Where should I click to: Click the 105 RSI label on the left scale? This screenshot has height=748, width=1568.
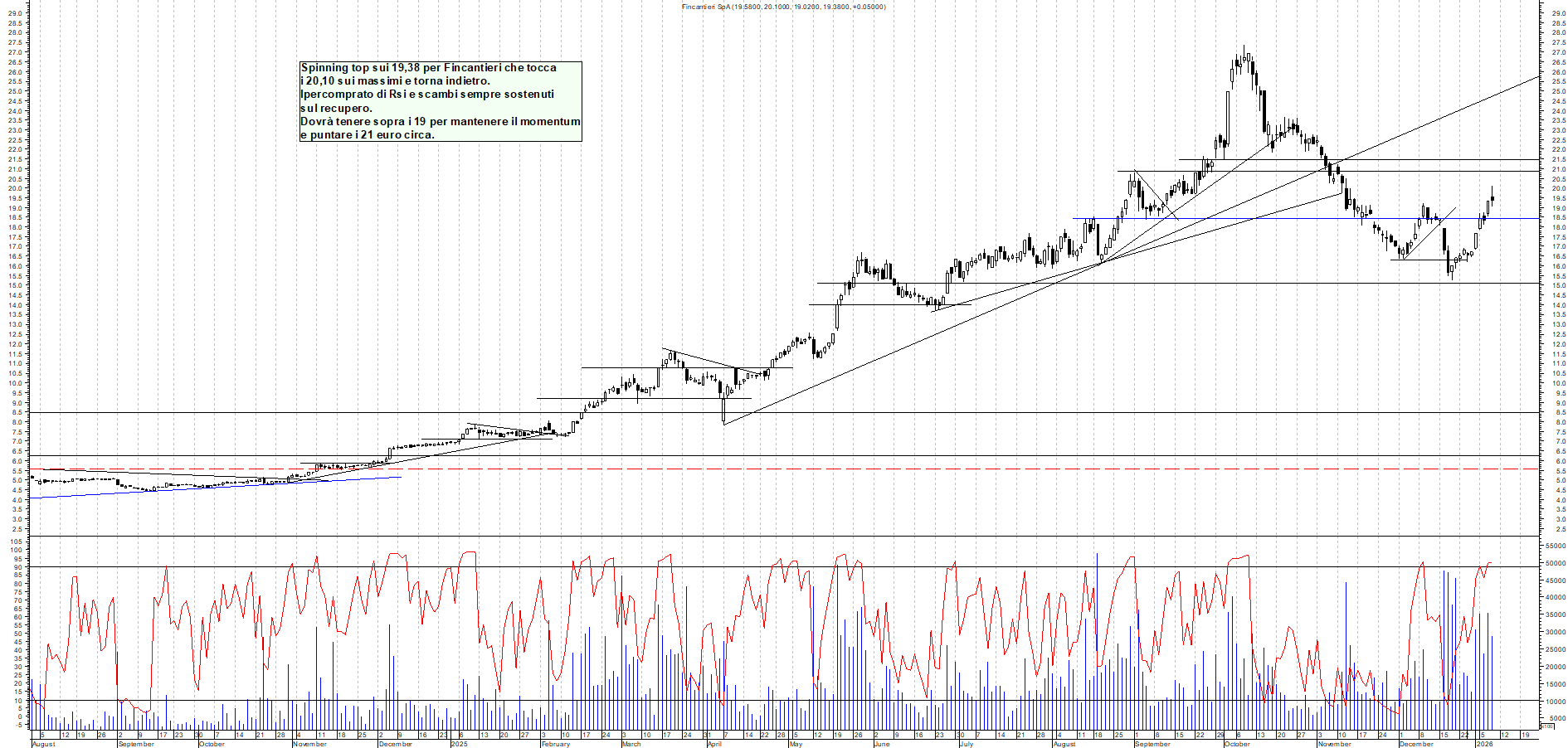point(16,542)
